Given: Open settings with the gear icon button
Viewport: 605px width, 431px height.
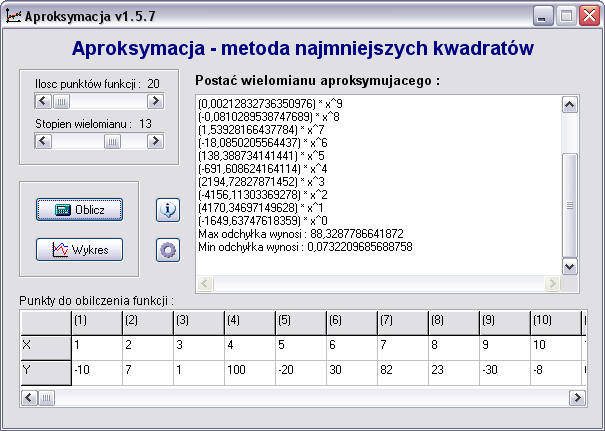Looking at the screenshot, I should [168, 250].
